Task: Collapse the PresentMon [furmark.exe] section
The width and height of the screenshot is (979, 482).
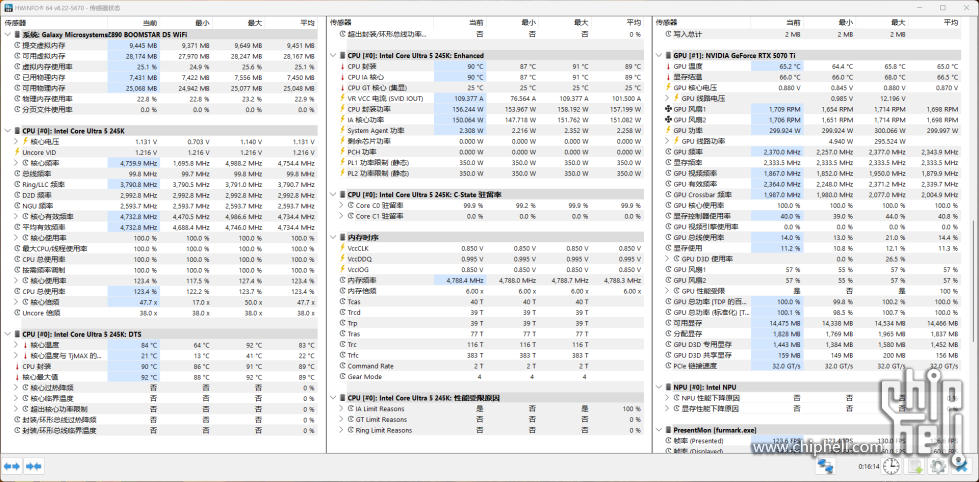Action: click(x=659, y=430)
